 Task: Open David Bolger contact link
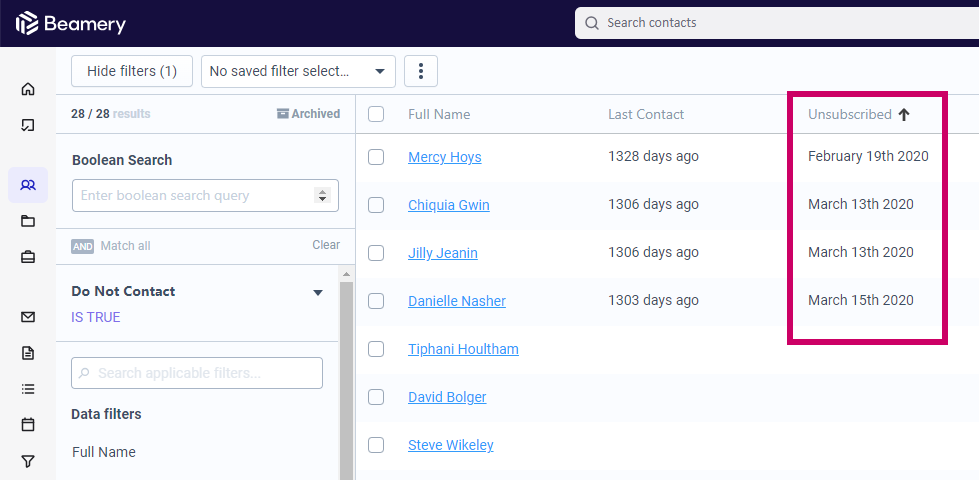point(447,397)
